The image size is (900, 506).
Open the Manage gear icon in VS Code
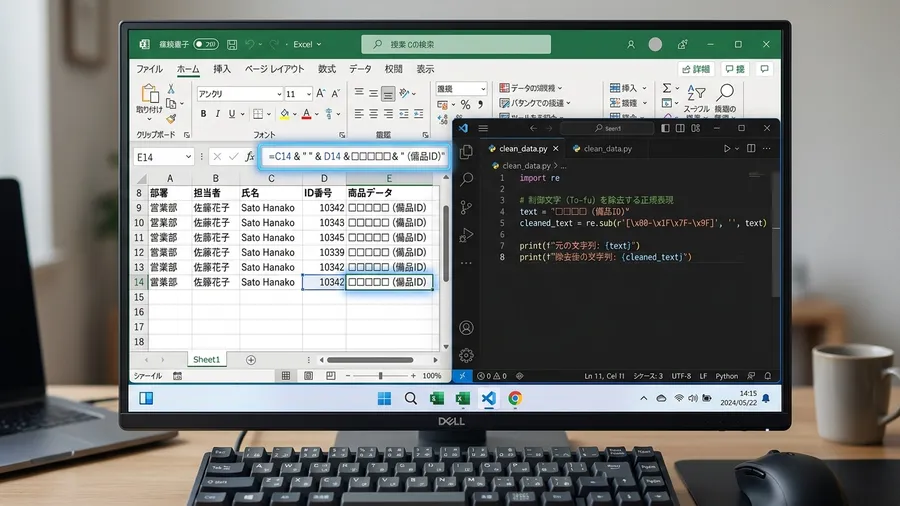(x=466, y=355)
